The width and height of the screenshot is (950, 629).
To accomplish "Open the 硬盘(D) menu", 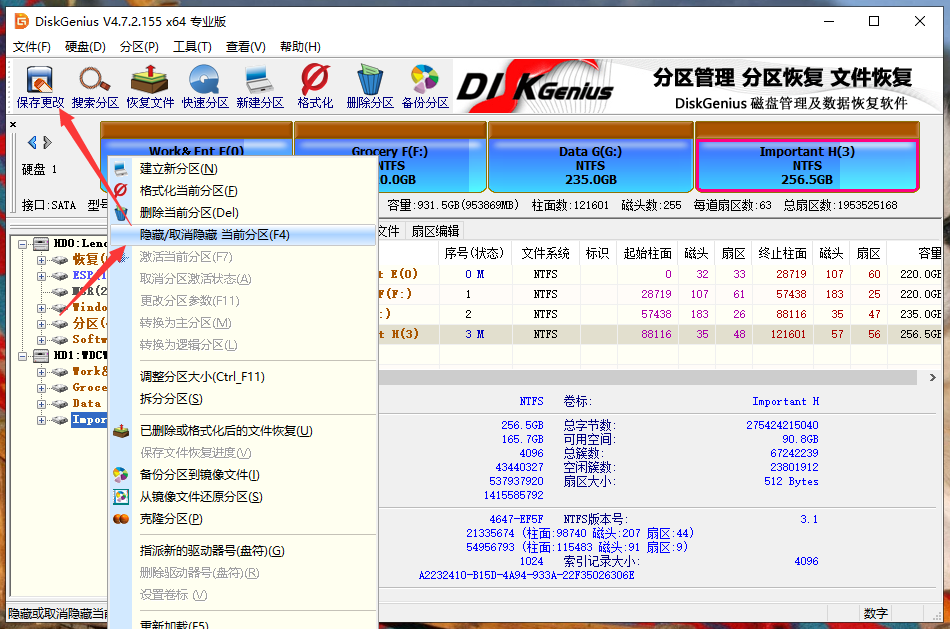I will [x=85, y=47].
